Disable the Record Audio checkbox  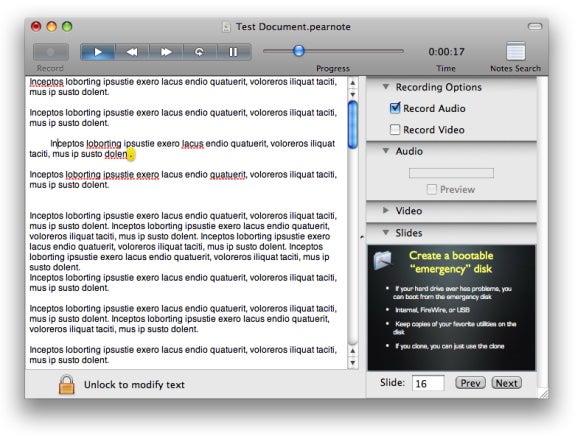click(395, 108)
